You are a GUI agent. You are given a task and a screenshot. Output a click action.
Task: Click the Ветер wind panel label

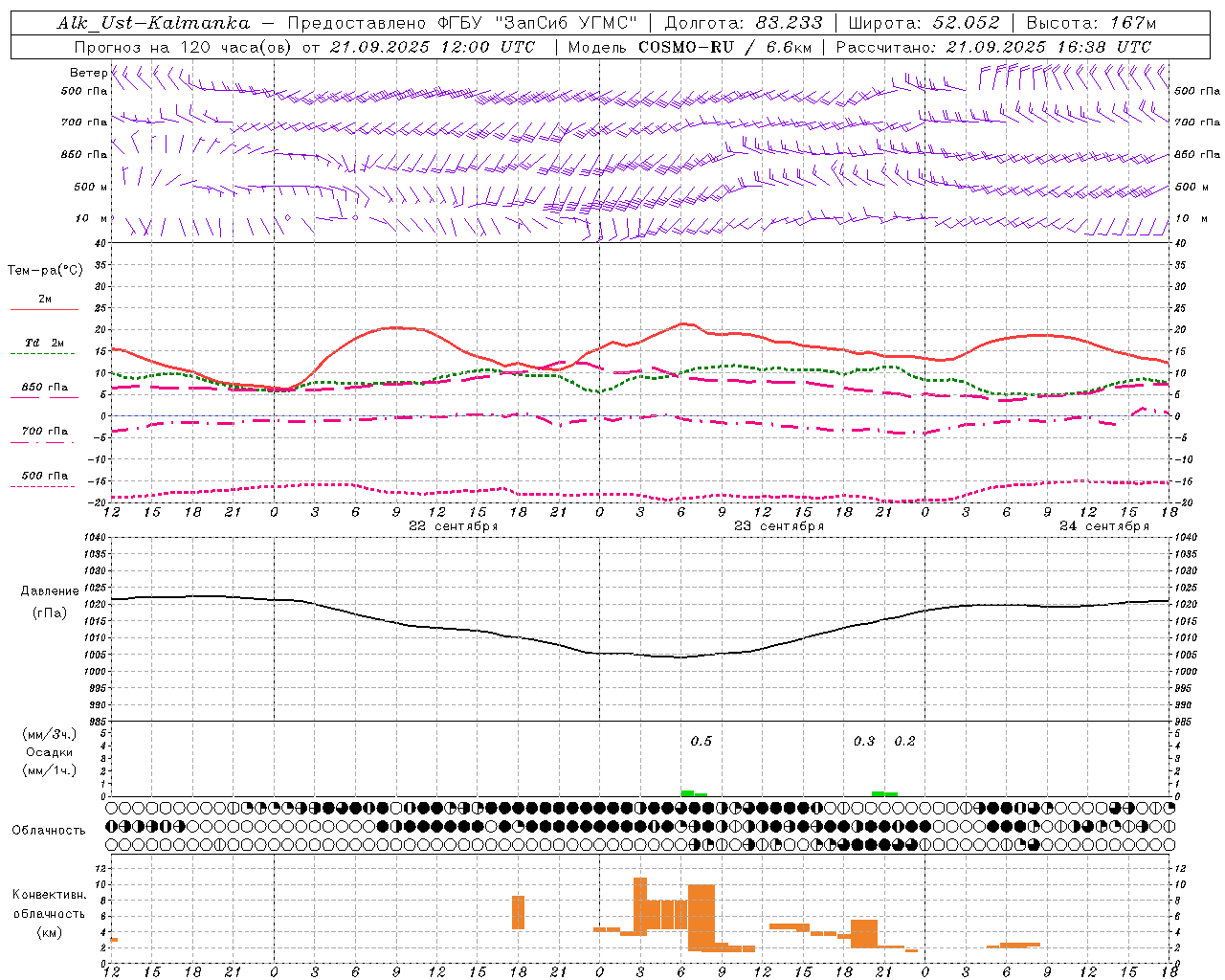coord(88,73)
